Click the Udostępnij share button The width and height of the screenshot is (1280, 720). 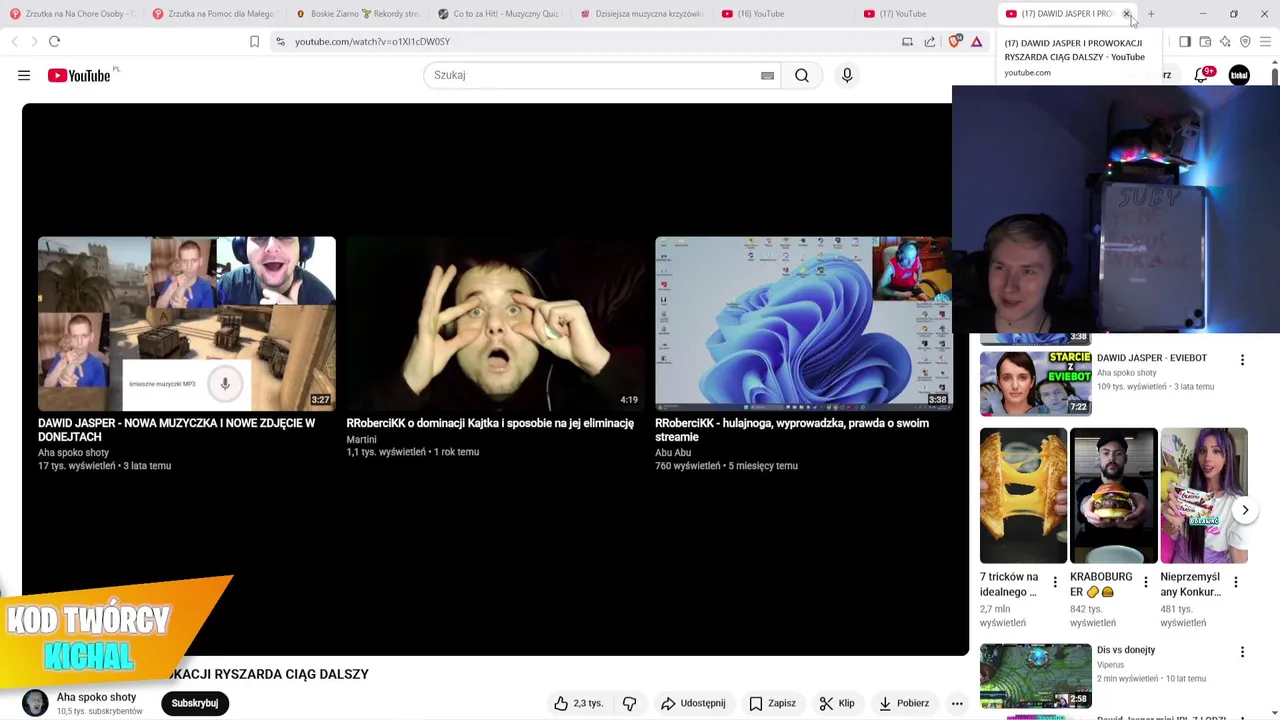pyautogui.click(x=693, y=703)
